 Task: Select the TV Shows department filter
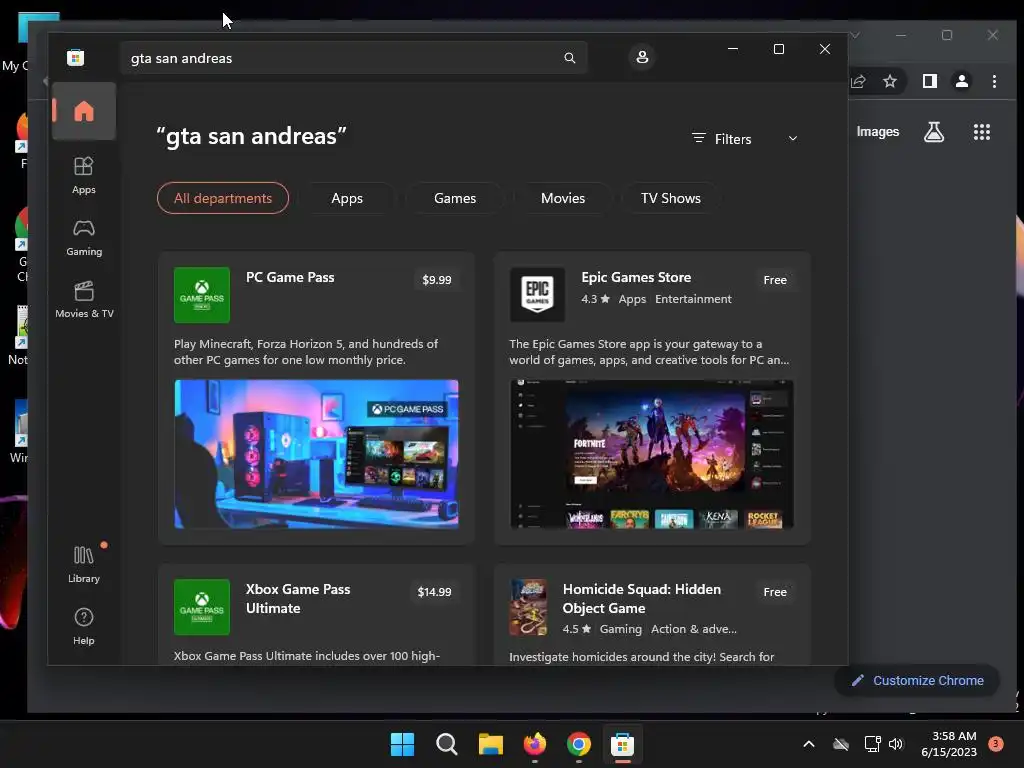[671, 198]
